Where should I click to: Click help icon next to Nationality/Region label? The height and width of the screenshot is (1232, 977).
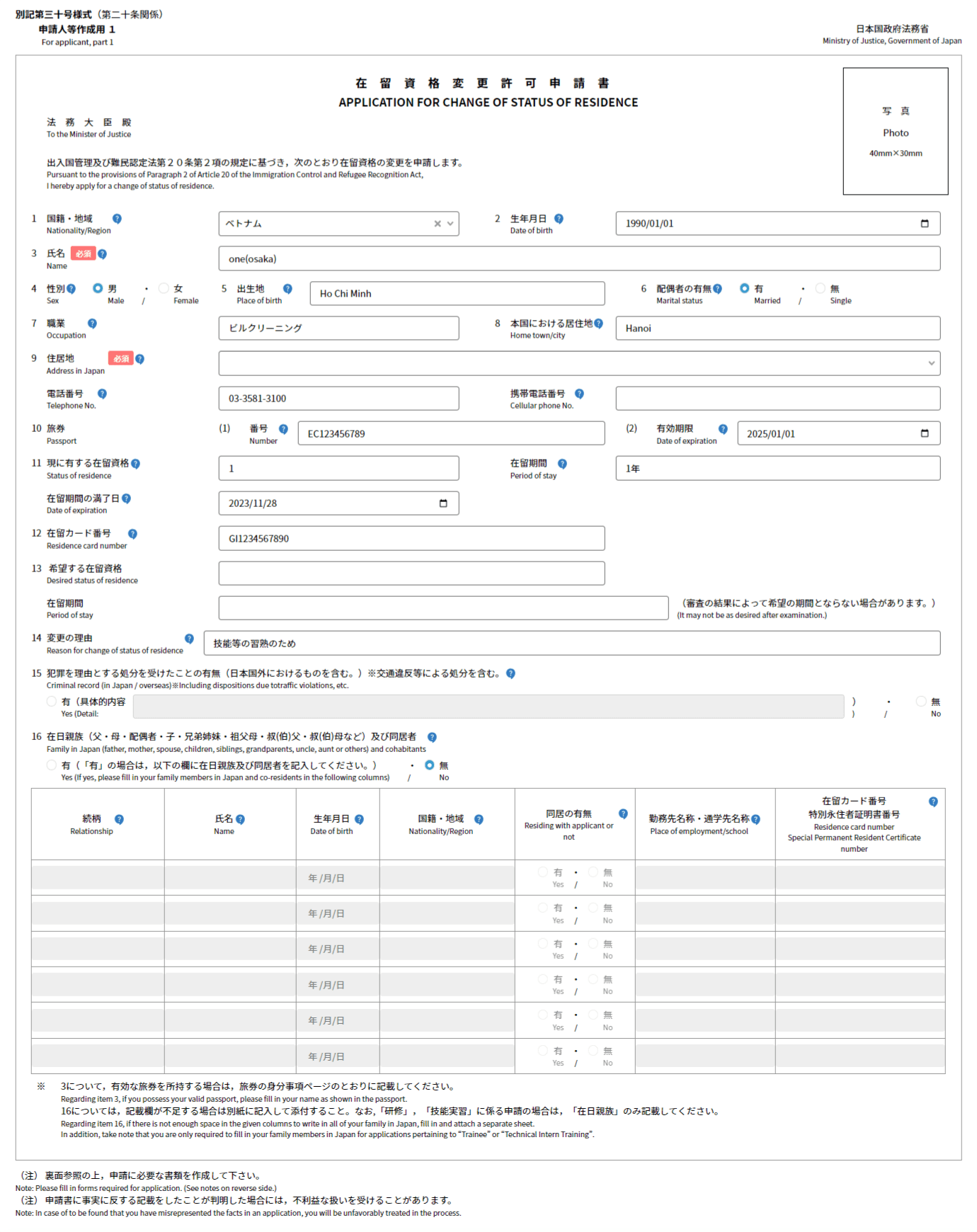pos(117,219)
